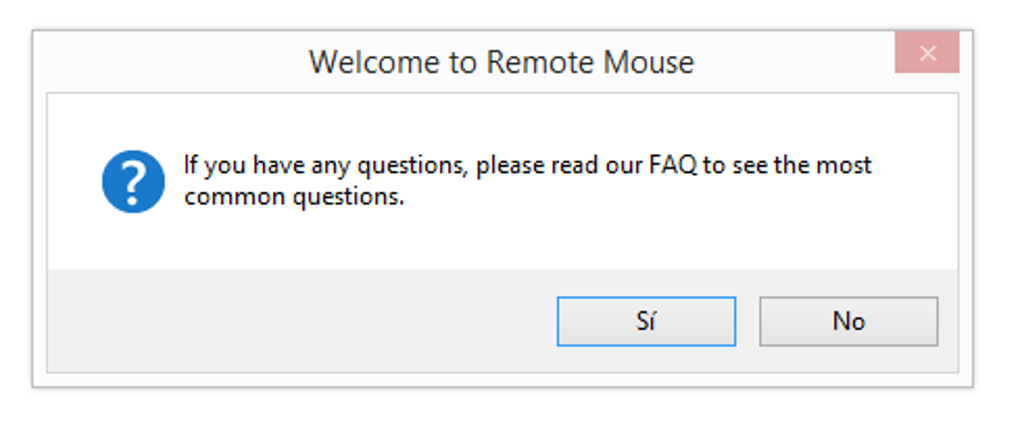1020x428 pixels.
Task: Choose No to skip the FAQ
Action: tap(848, 321)
